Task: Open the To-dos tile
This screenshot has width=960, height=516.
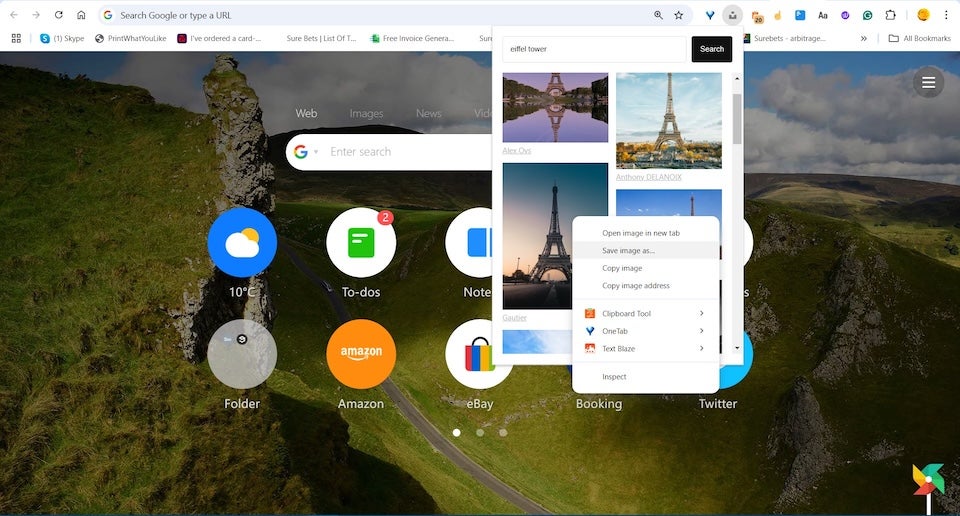Action: (361, 242)
